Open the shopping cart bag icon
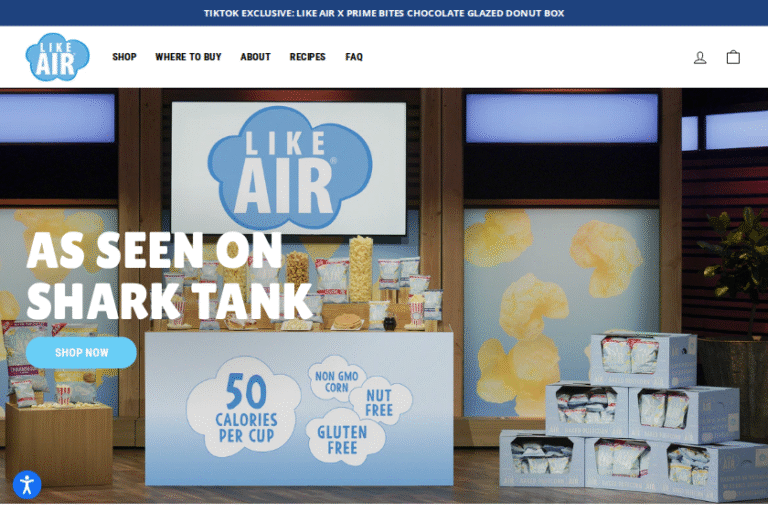The width and height of the screenshot is (768, 512). pyautogui.click(x=733, y=57)
